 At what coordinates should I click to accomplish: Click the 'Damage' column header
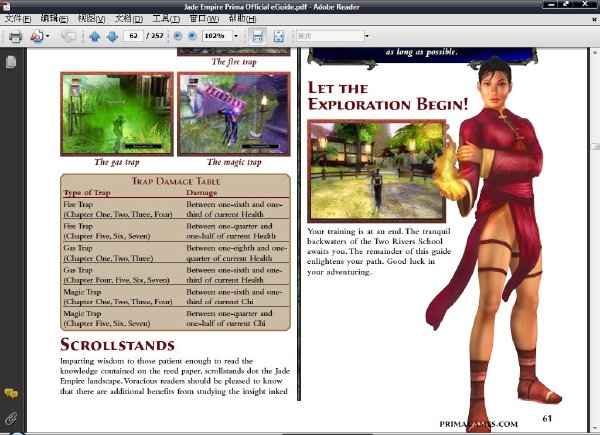point(202,192)
